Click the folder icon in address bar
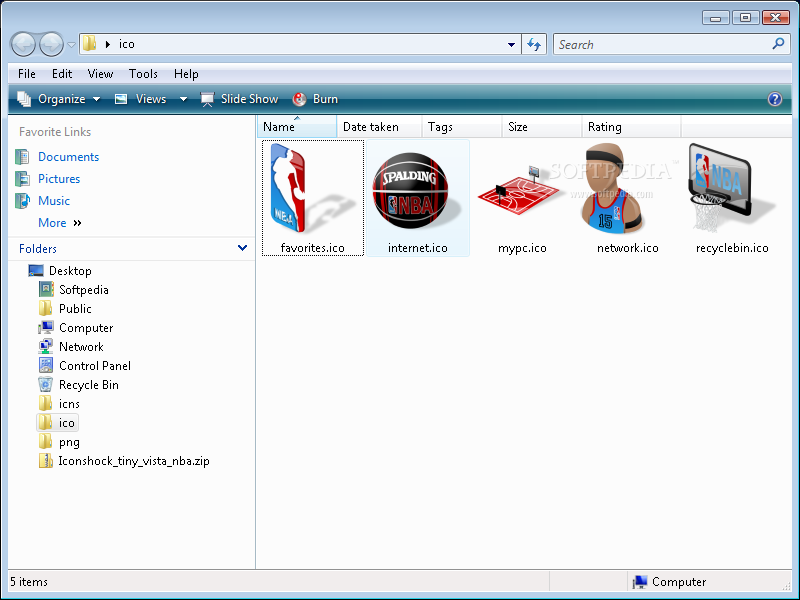The height and width of the screenshot is (600, 800). pos(90,43)
